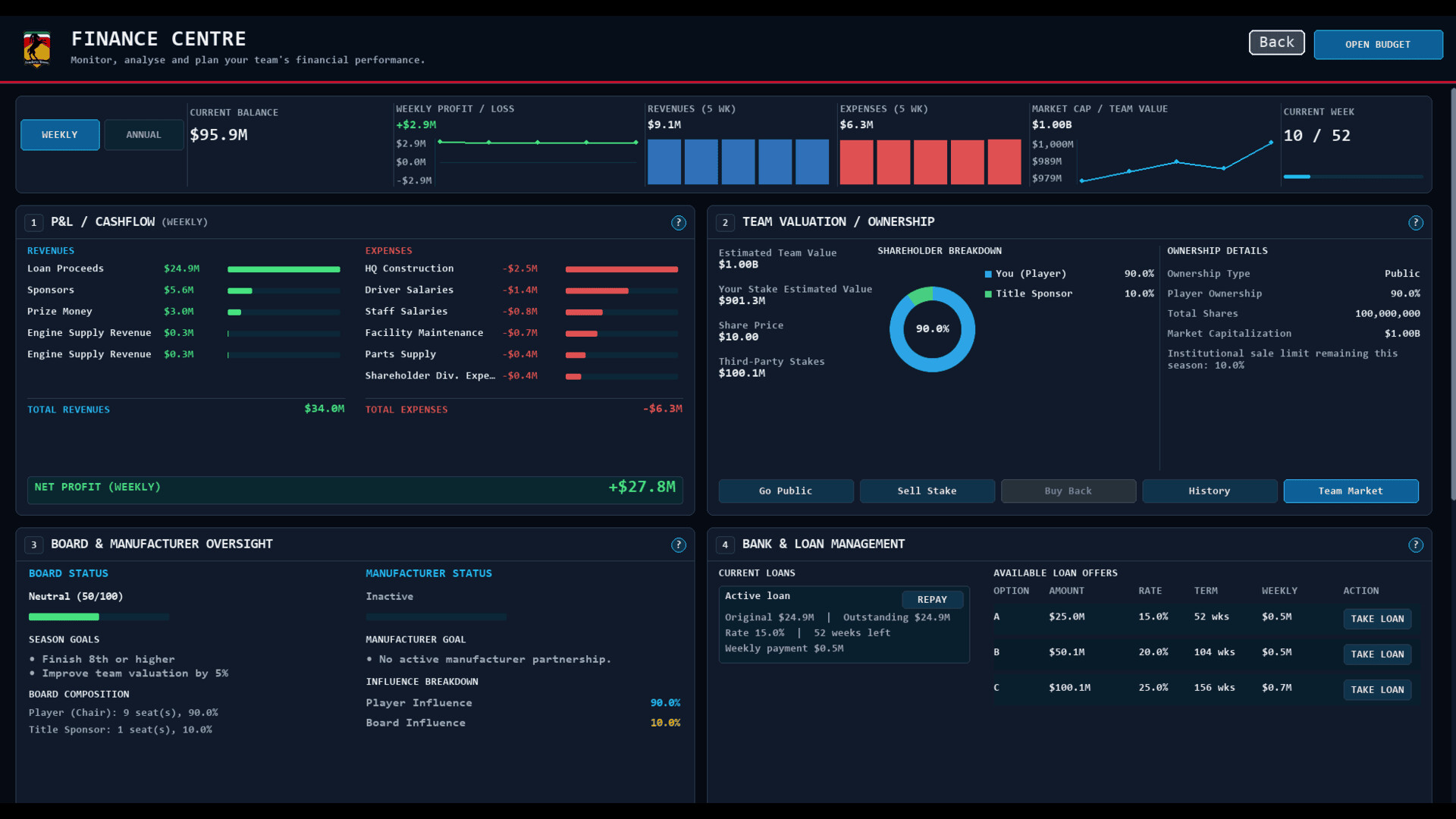Take loan option C for $100.1M

[x=1377, y=690]
